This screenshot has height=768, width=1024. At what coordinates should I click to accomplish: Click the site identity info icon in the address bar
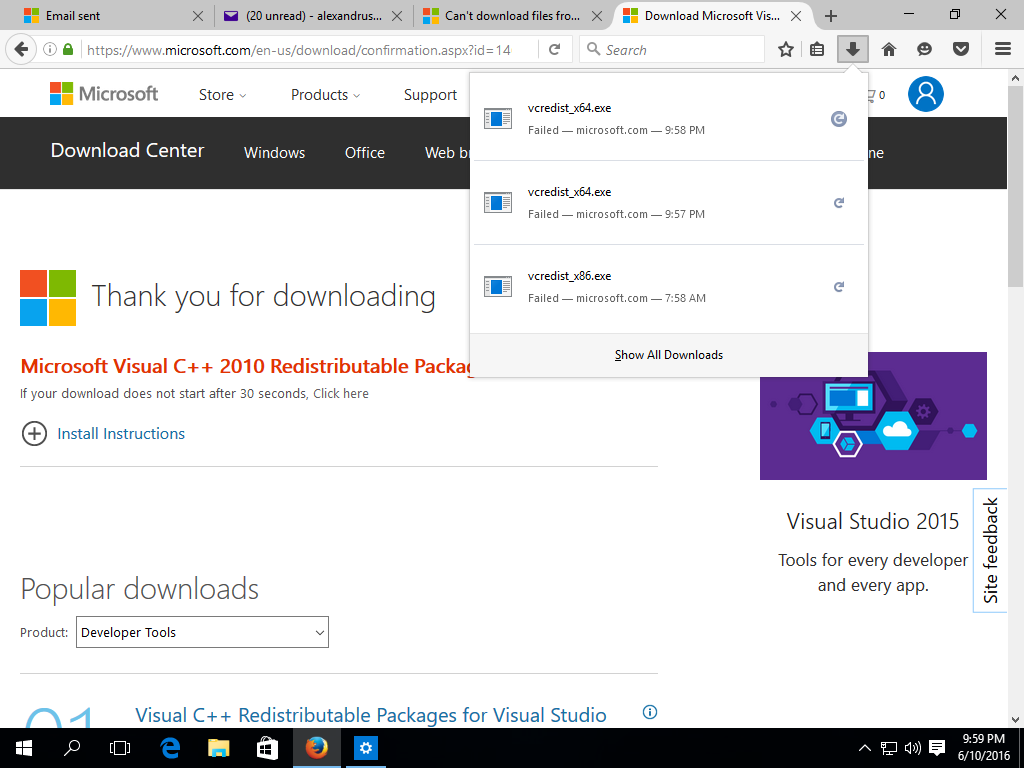50,50
